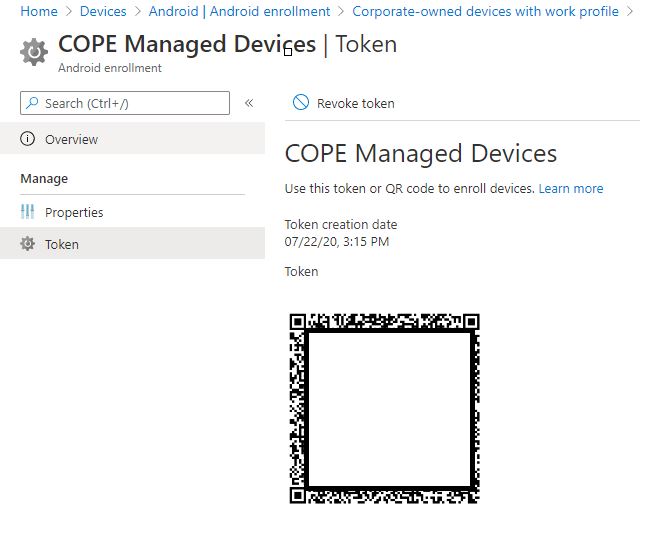Click the Revoke token button
The width and height of the screenshot is (648, 533).
click(343, 103)
